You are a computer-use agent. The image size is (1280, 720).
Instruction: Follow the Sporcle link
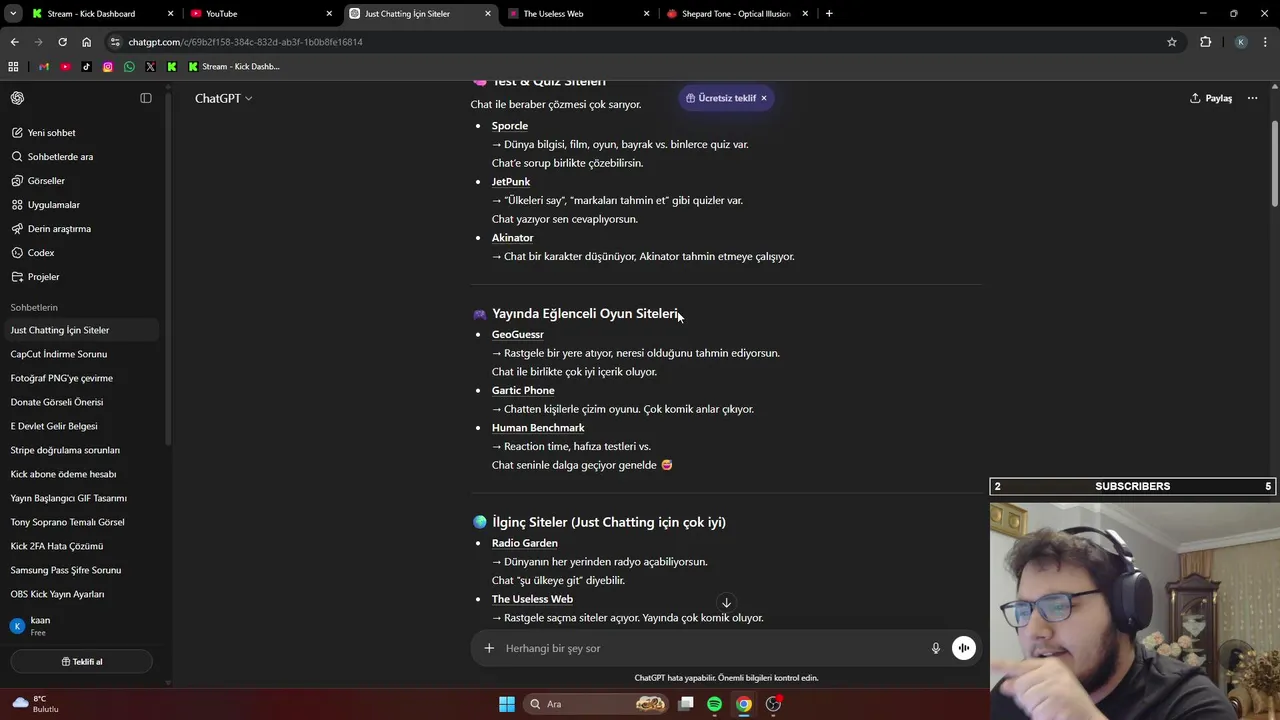pyautogui.click(x=509, y=126)
